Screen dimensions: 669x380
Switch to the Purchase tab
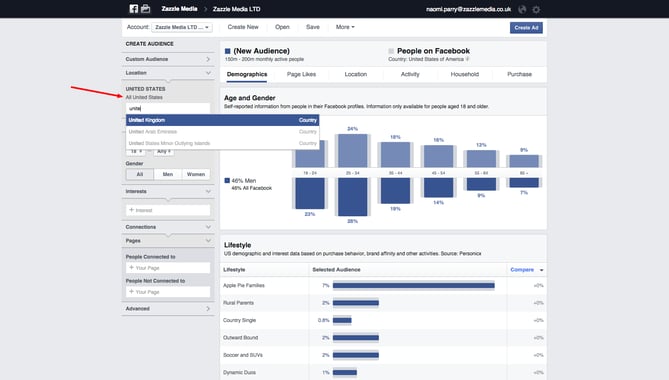[519, 74]
